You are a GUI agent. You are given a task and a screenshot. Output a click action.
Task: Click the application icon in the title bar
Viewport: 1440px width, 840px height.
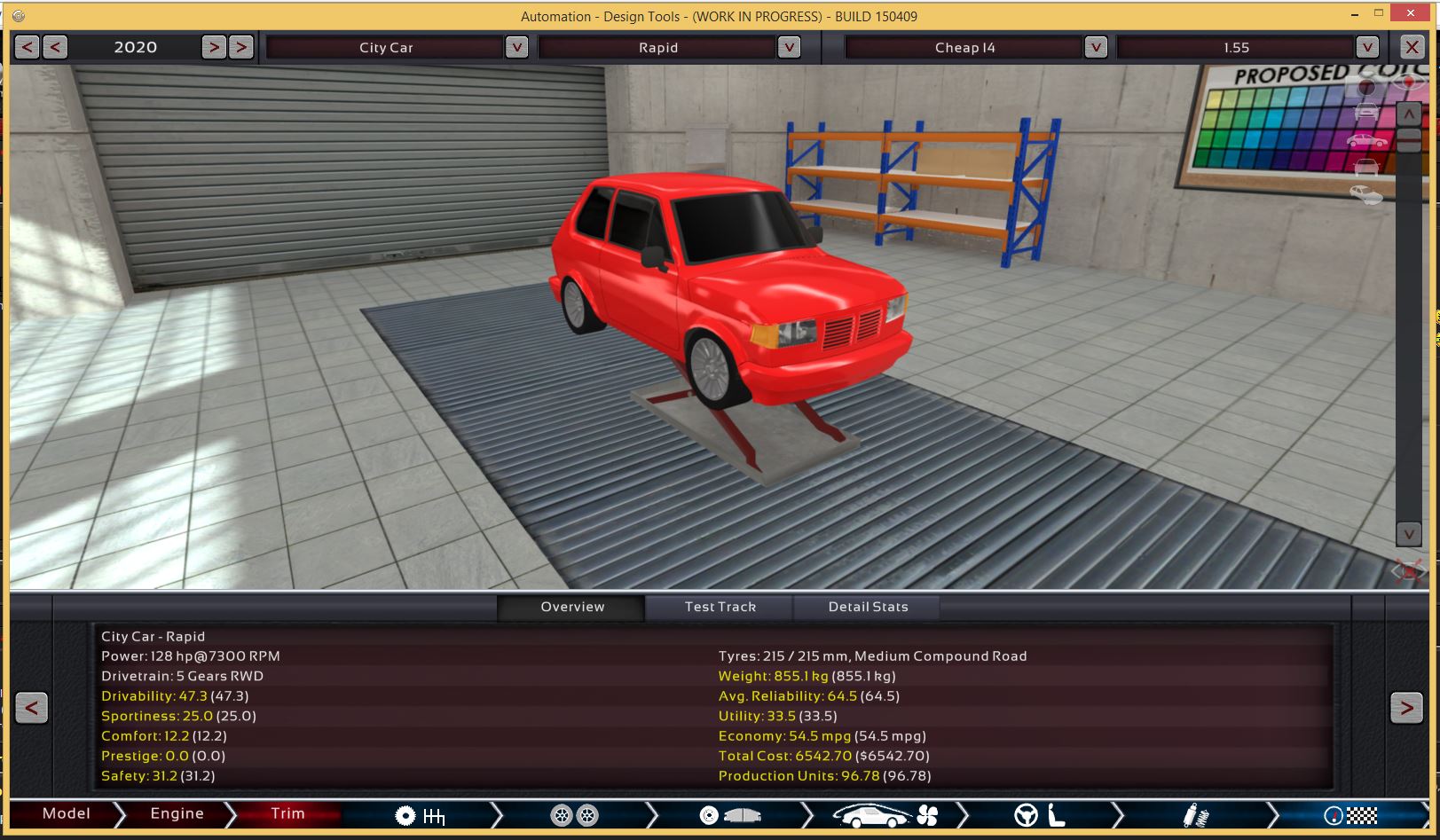coord(19,16)
